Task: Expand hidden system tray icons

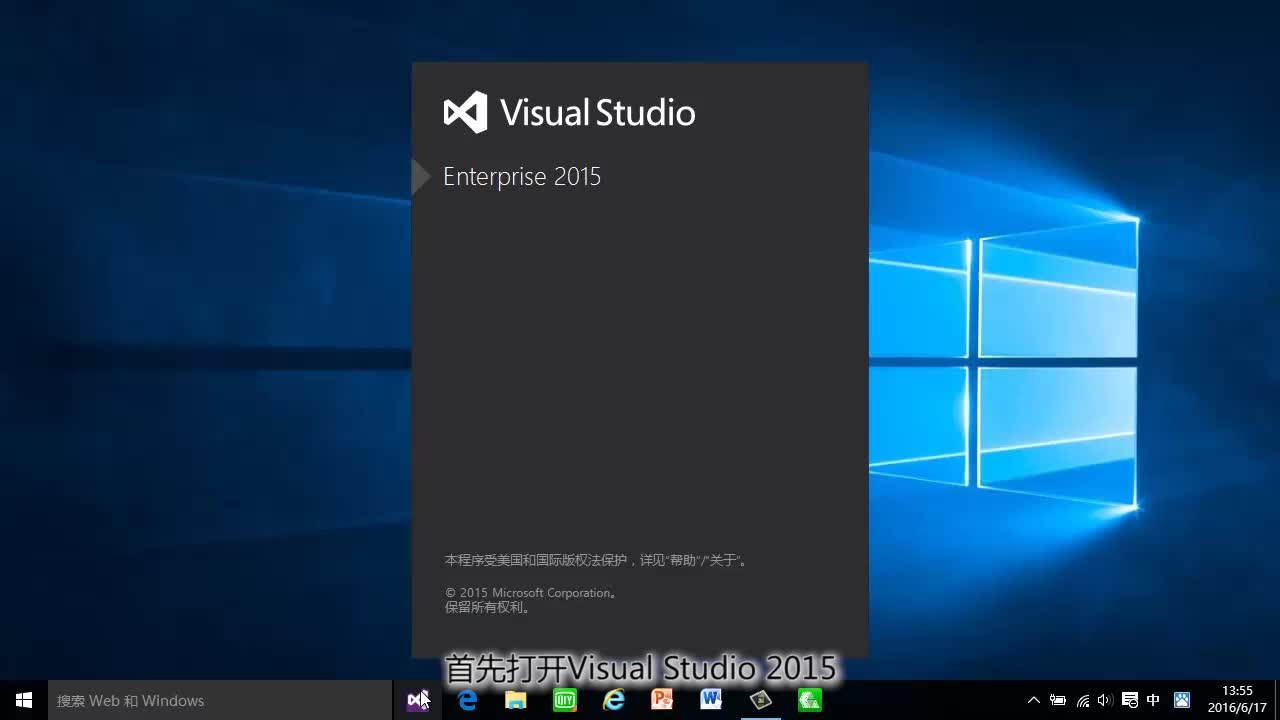Action: (x=1034, y=701)
